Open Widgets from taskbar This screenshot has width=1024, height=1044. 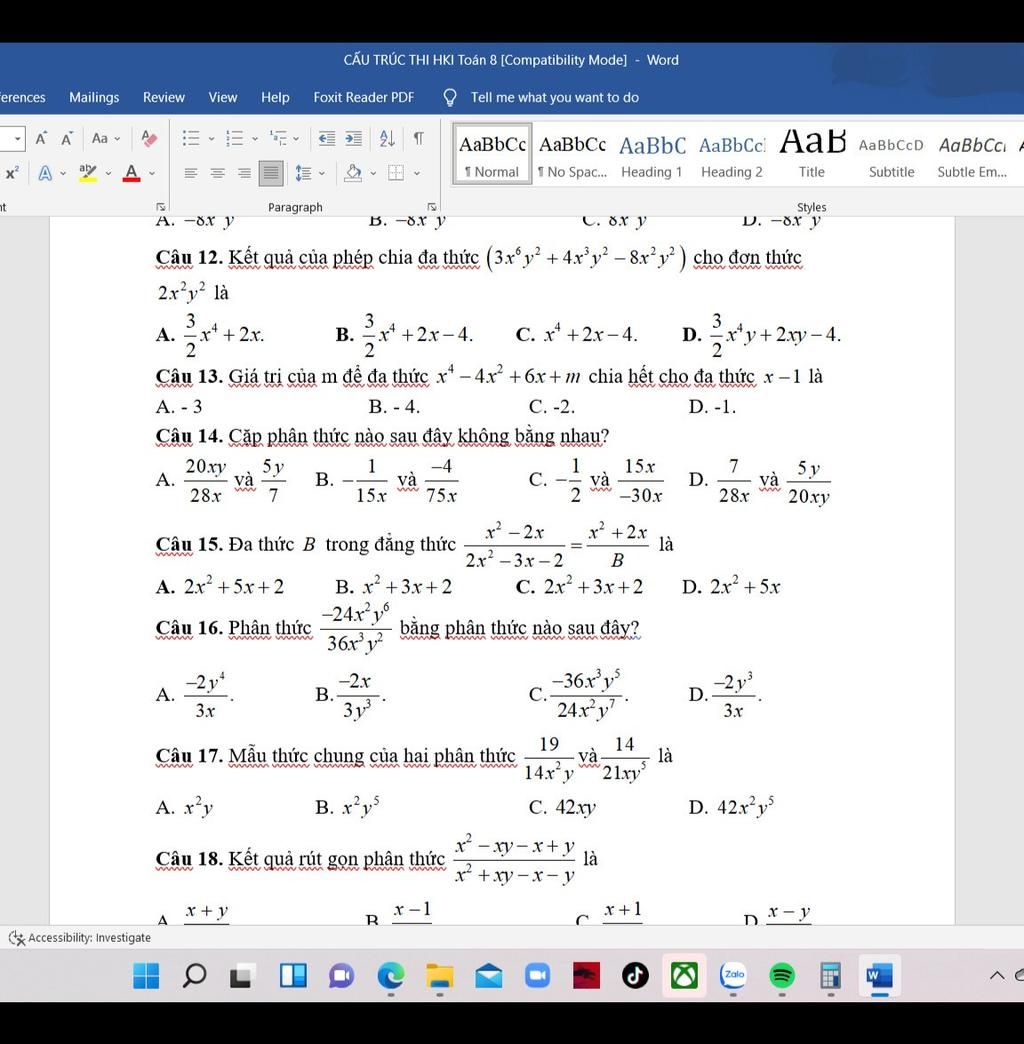293,976
